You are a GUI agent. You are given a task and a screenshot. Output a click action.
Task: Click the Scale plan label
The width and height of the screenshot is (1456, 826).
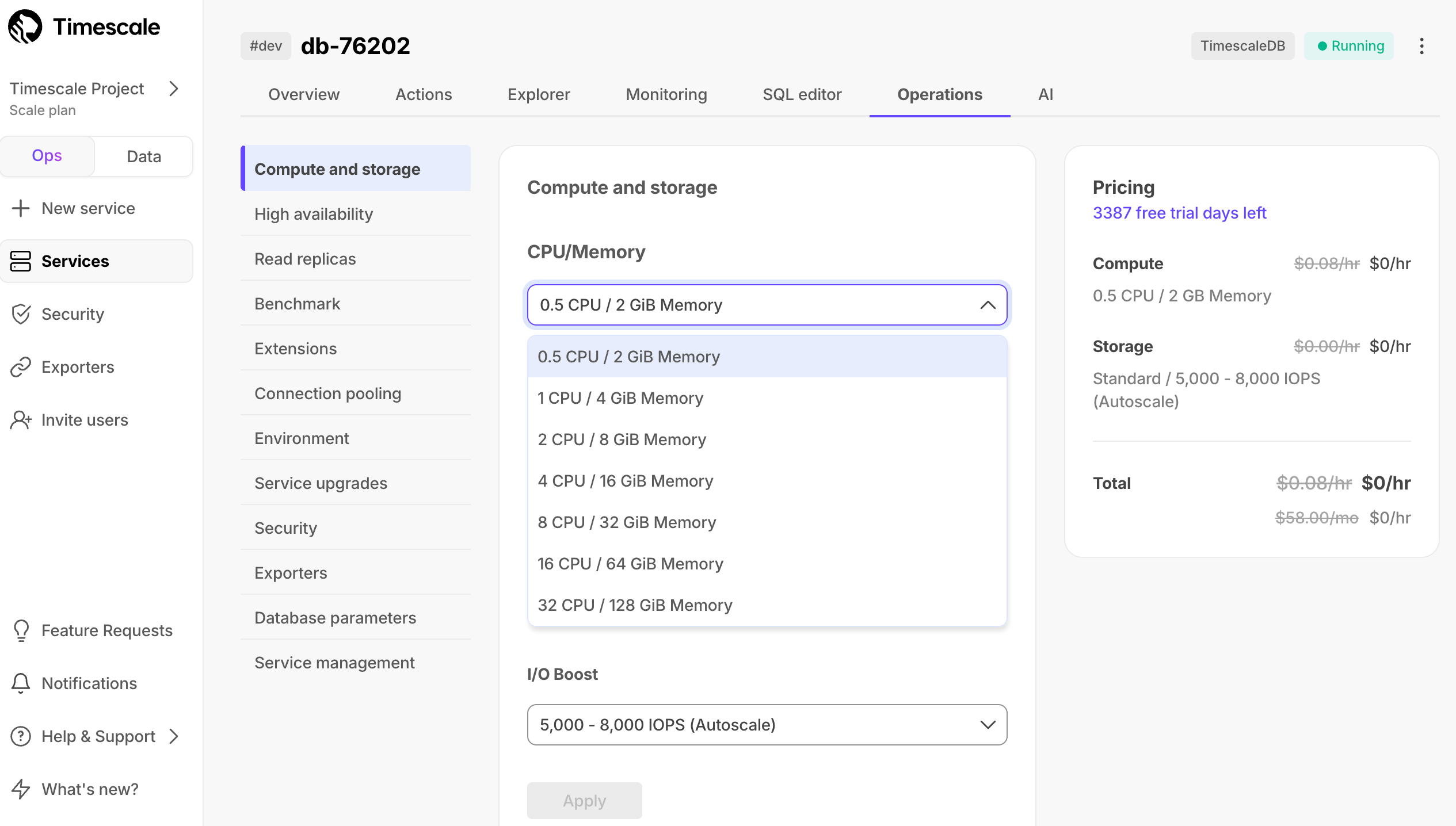[43, 110]
